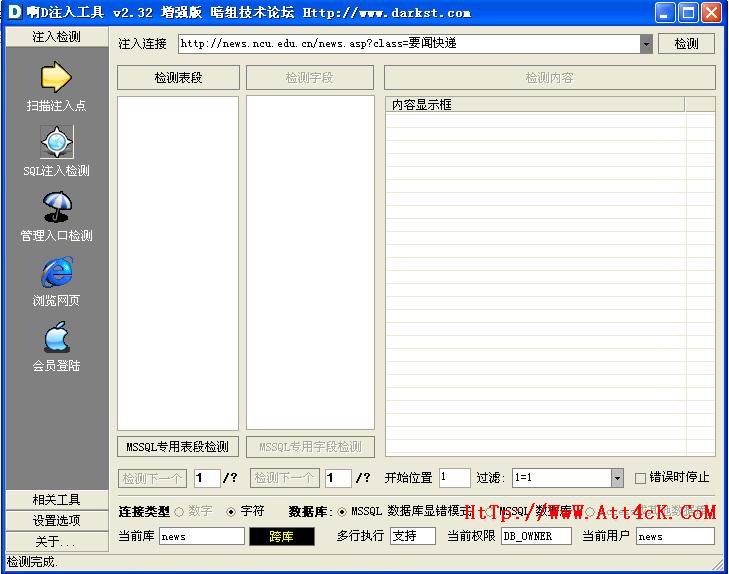The height and width of the screenshot is (574, 729).
Task: Select MSSQL 数据库显错模式 radio button
Action: pos(342,512)
